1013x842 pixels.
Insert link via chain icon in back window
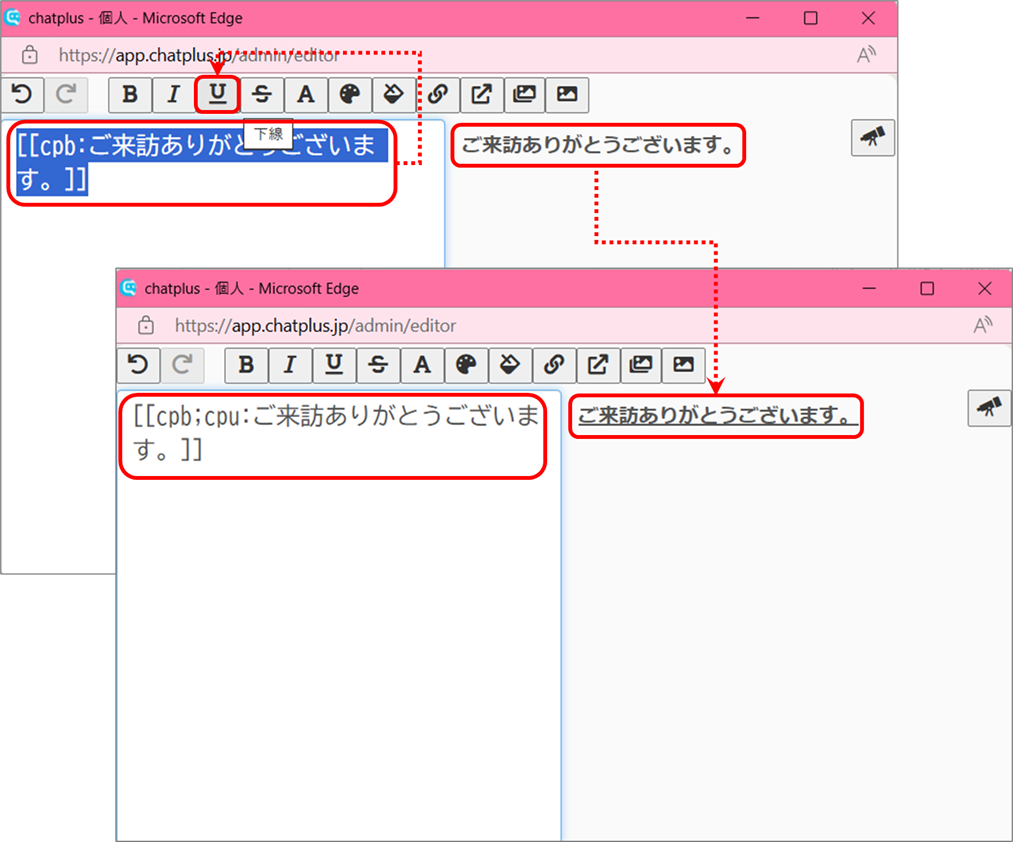coord(437,94)
